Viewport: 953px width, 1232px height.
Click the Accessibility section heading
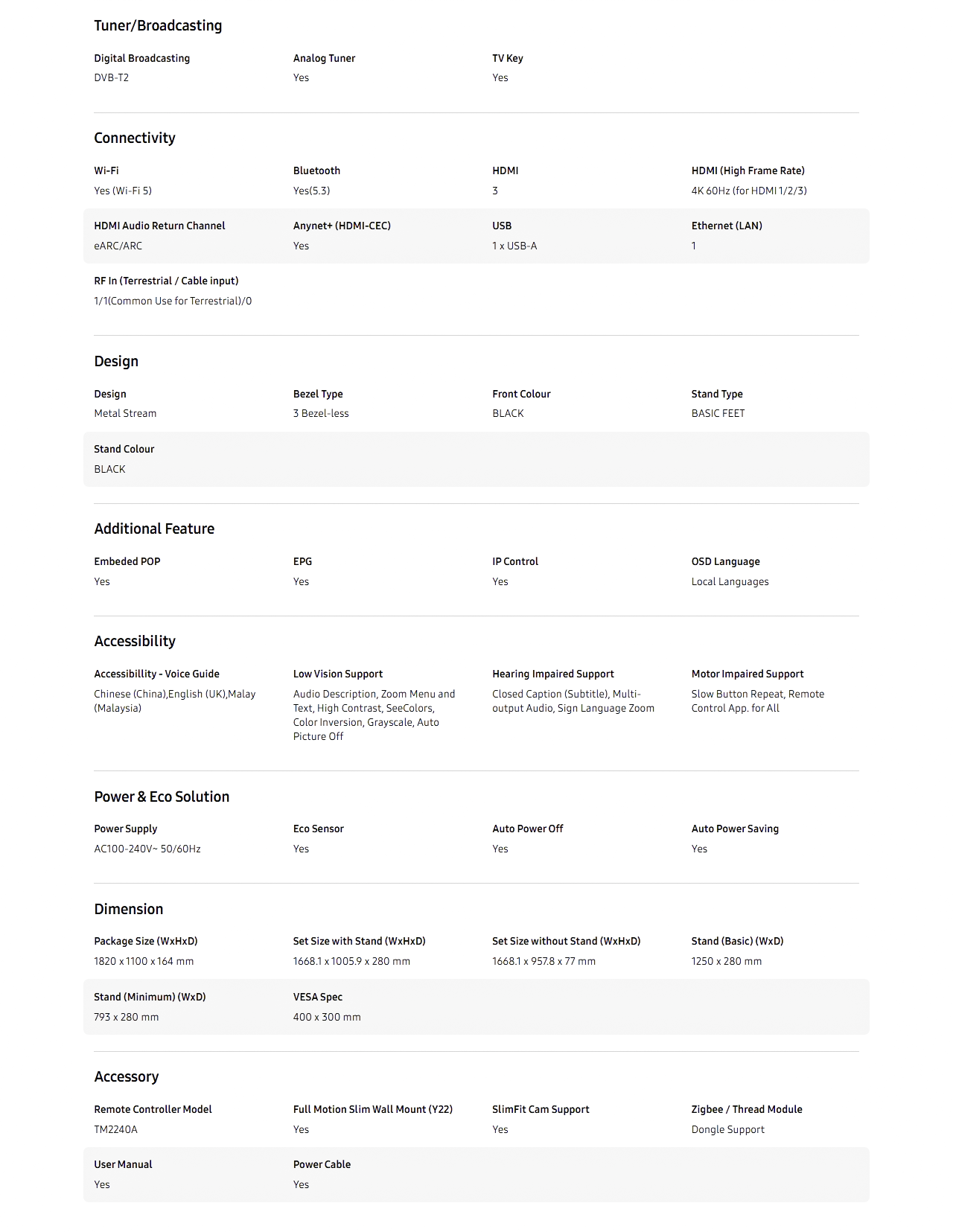pyautogui.click(x=135, y=642)
